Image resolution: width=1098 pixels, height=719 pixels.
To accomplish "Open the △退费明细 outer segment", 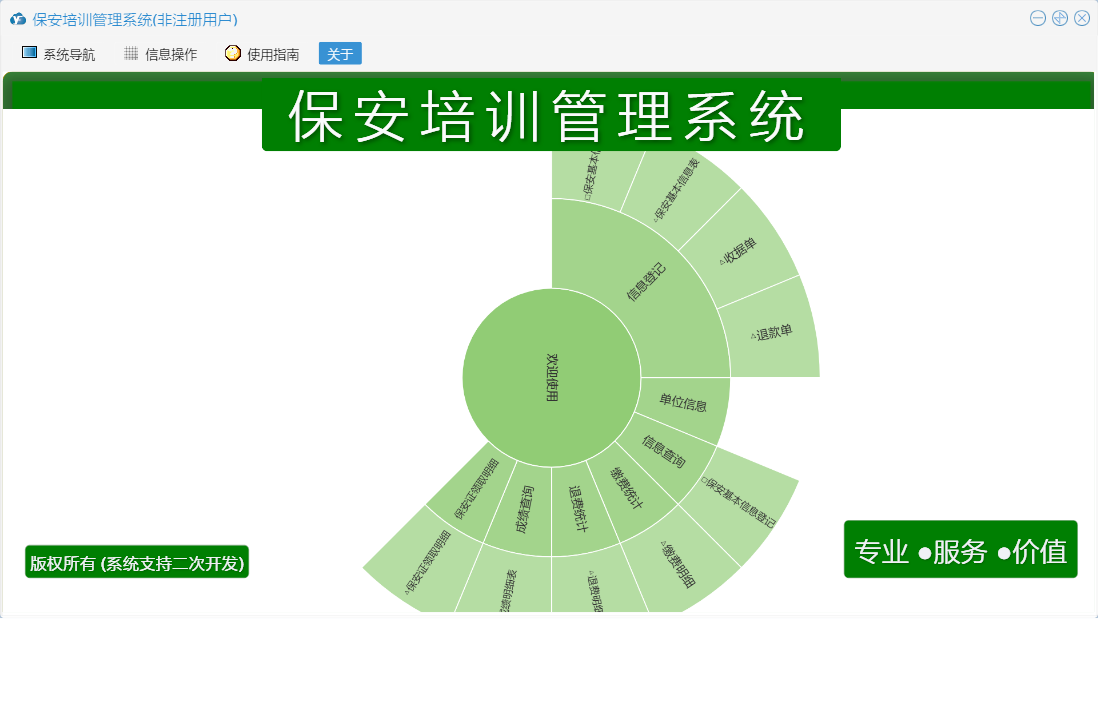I will [x=595, y=590].
